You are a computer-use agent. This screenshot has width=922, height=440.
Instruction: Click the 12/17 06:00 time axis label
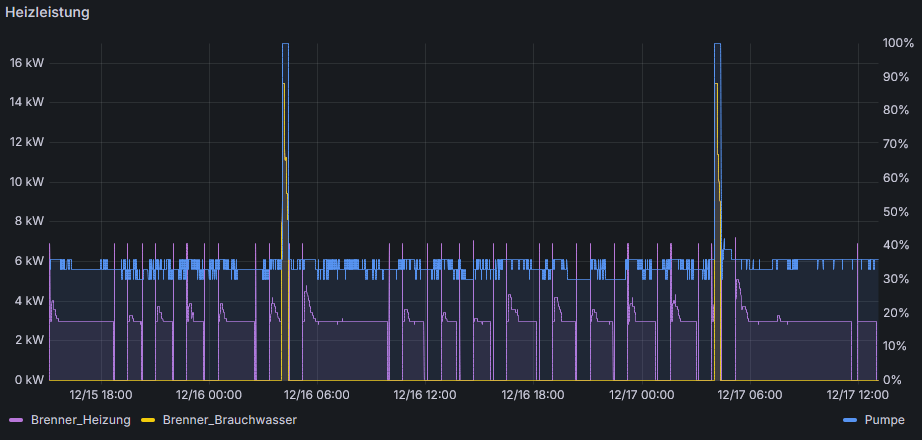click(x=750, y=395)
